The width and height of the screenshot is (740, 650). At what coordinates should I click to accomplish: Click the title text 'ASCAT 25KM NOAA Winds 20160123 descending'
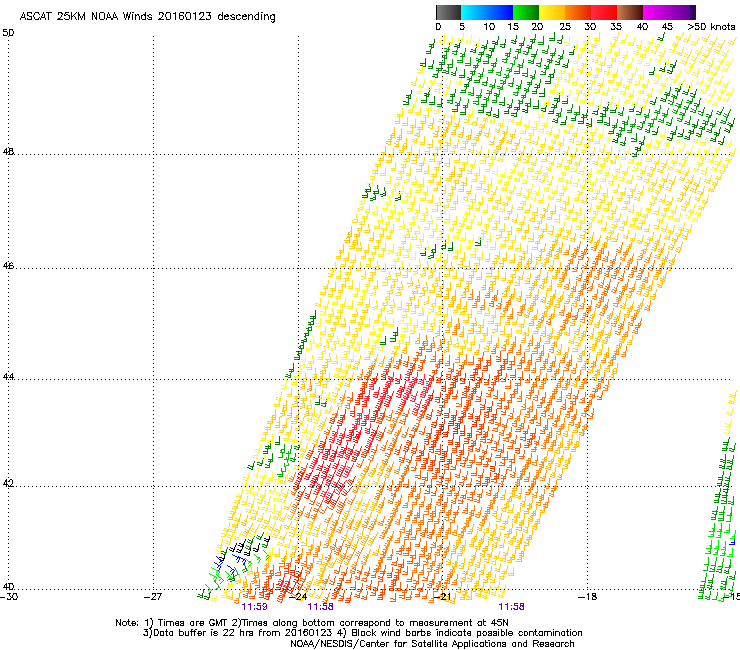148,17
